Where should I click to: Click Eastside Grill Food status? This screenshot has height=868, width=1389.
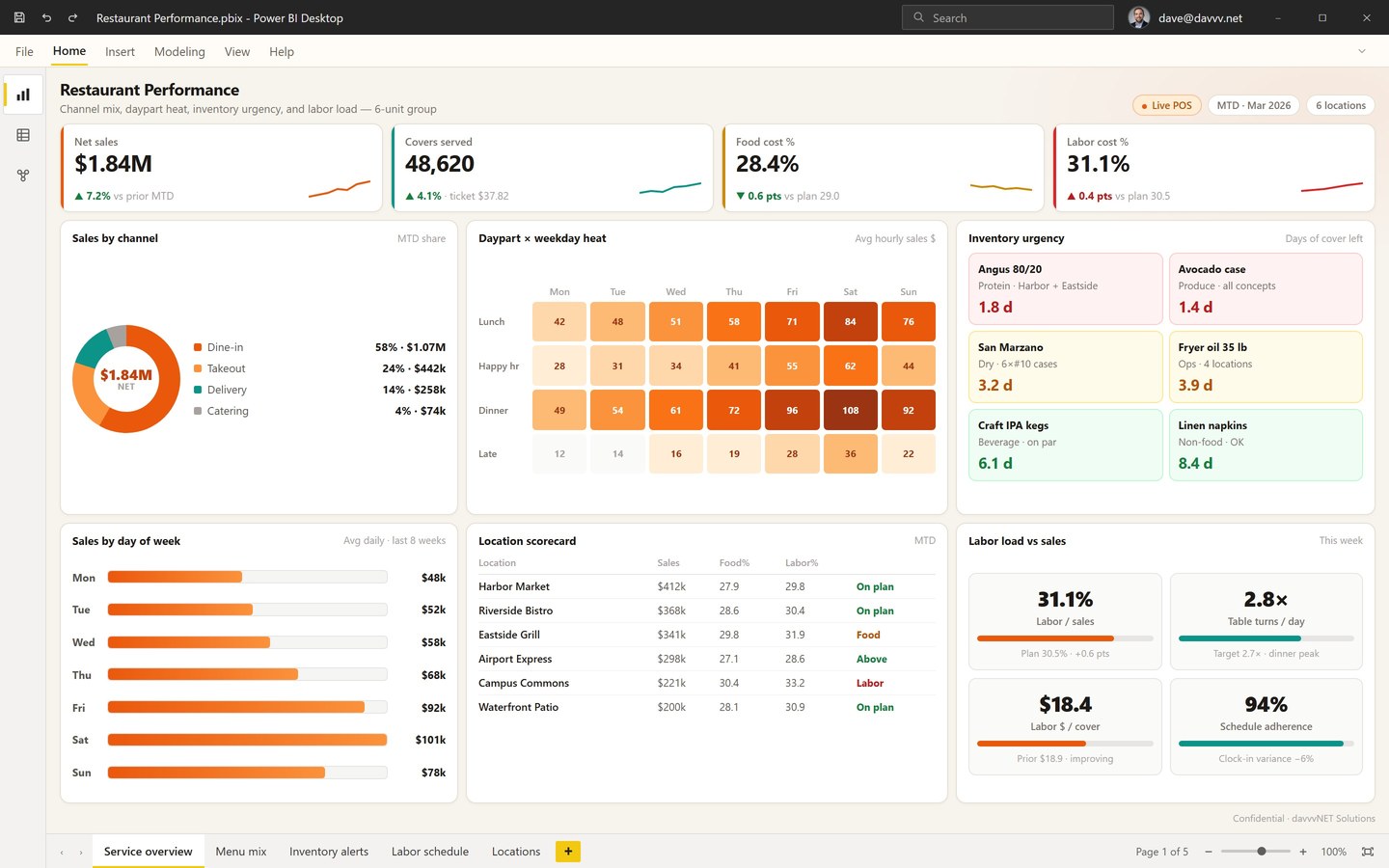[868, 635]
